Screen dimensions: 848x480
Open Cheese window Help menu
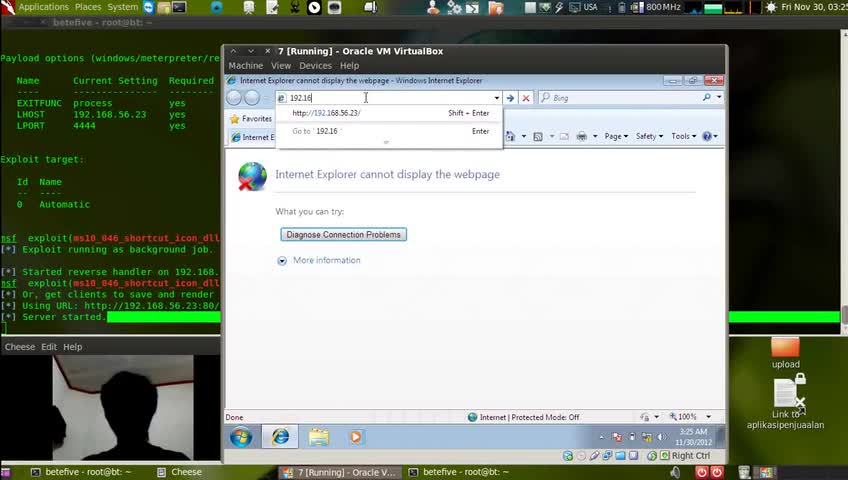point(72,347)
